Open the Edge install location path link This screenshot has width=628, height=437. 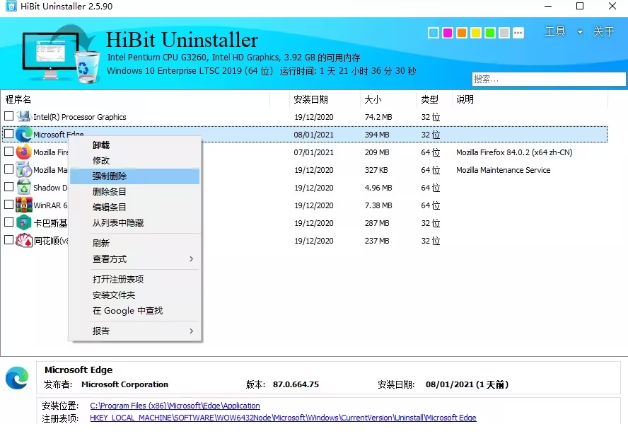pyautogui.click(x=175, y=406)
